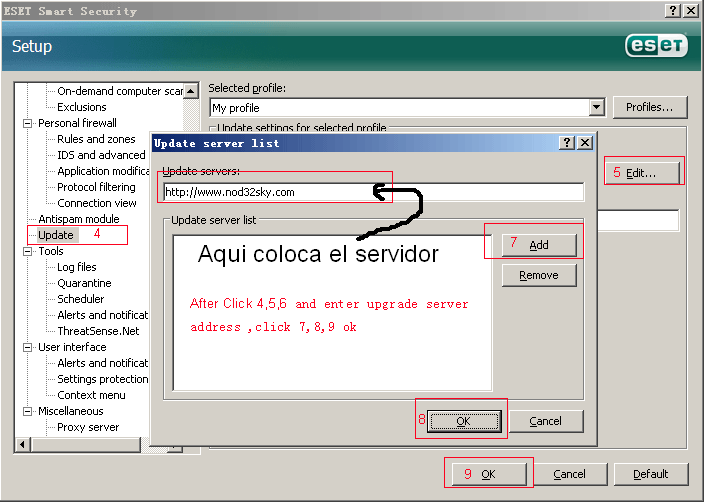This screenshot has width=704, height=502.
Task: Select the Miscellaneous tree label
Action: click(71, 411)
